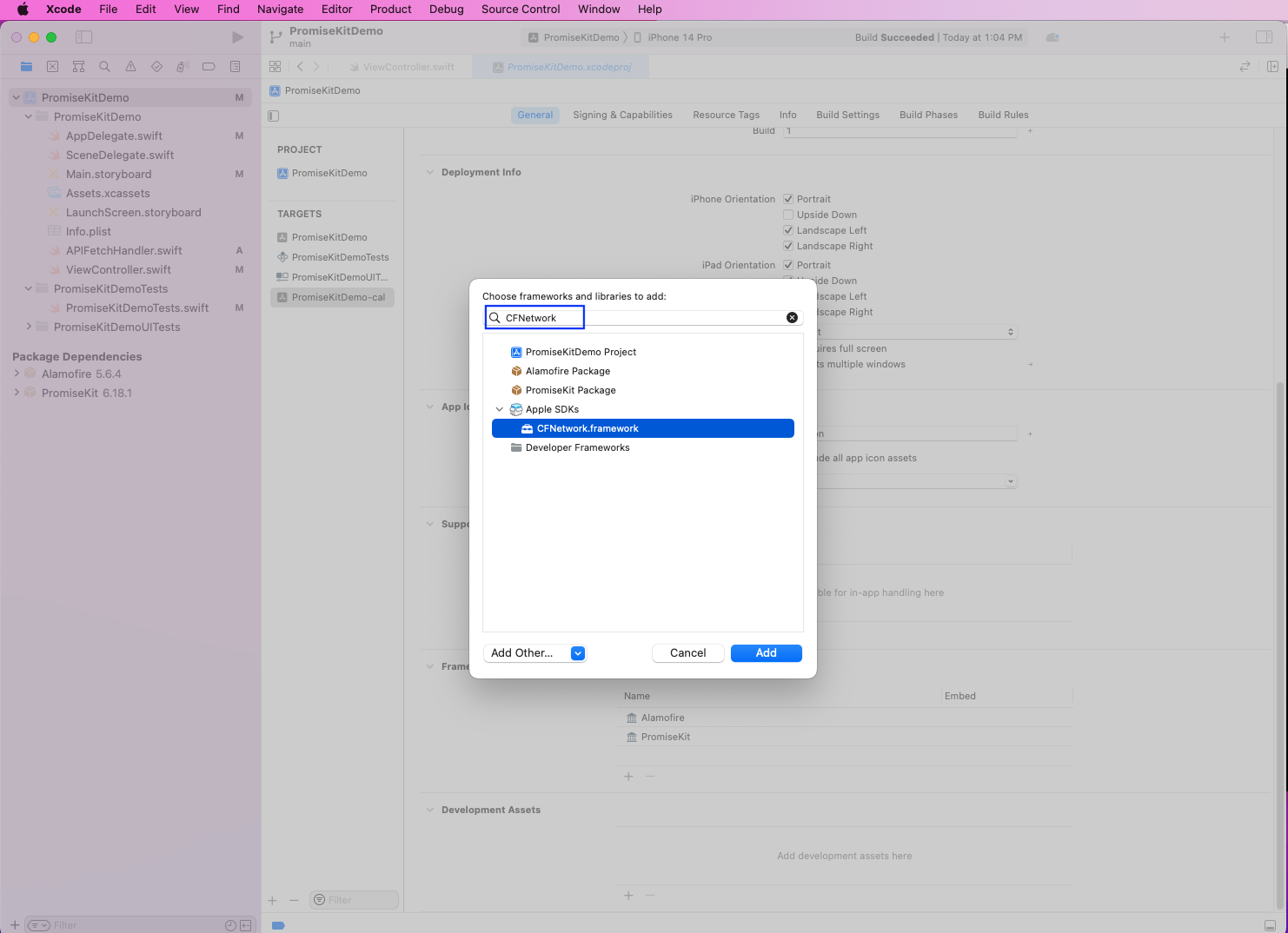Switch to Build Settings tab

click(847, 115)
